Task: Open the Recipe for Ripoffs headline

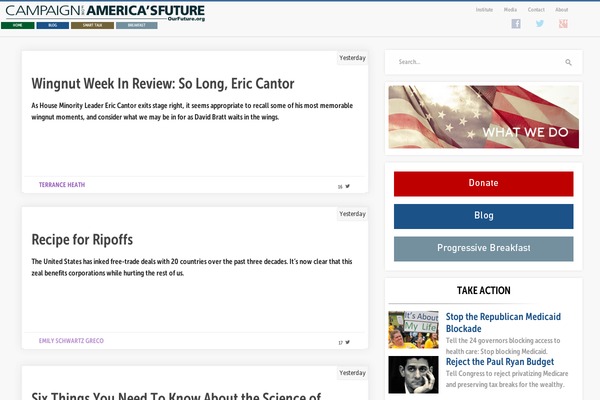Action: 82,240
